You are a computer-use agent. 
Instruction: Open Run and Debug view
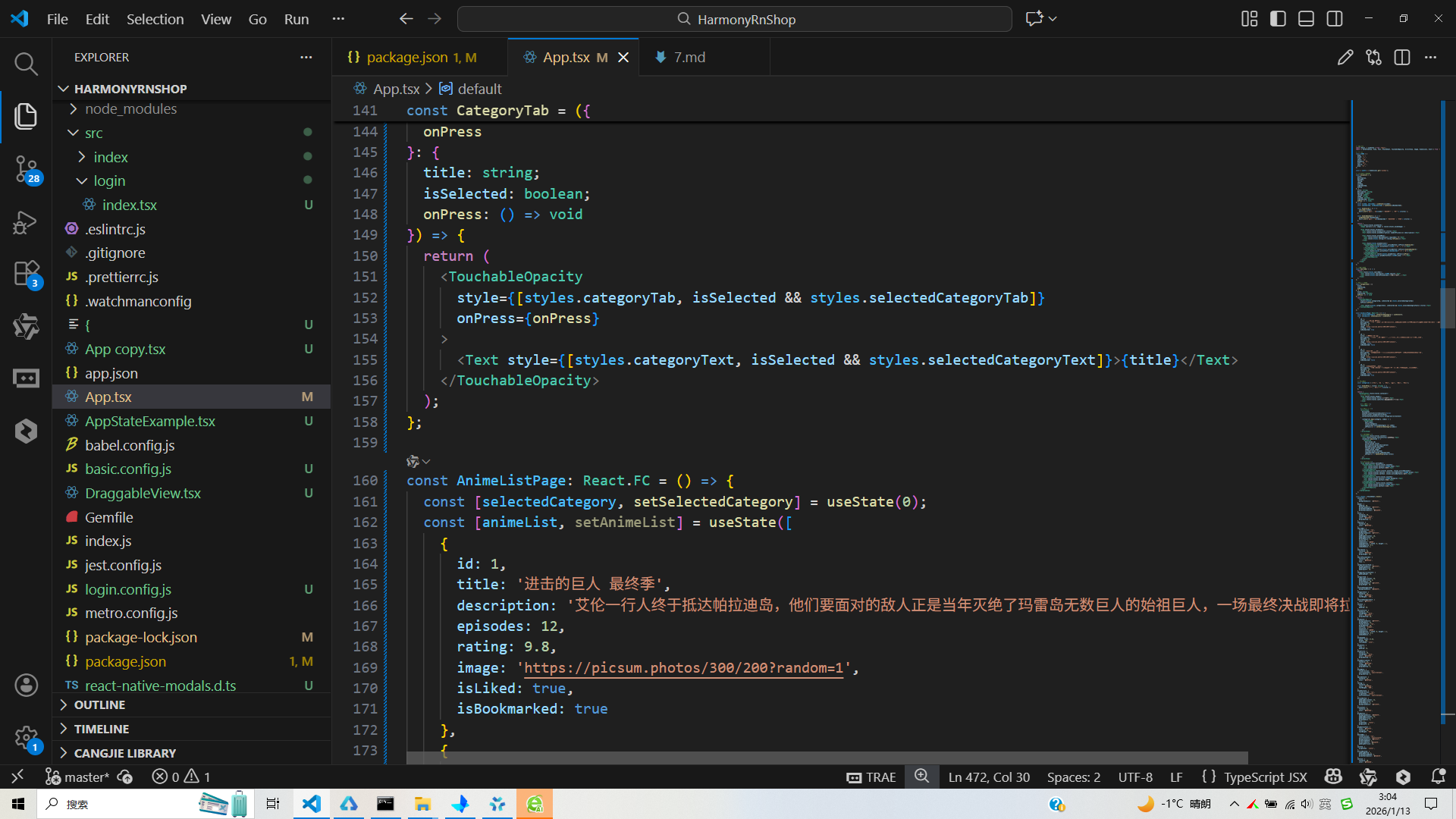tap(26, 222)
